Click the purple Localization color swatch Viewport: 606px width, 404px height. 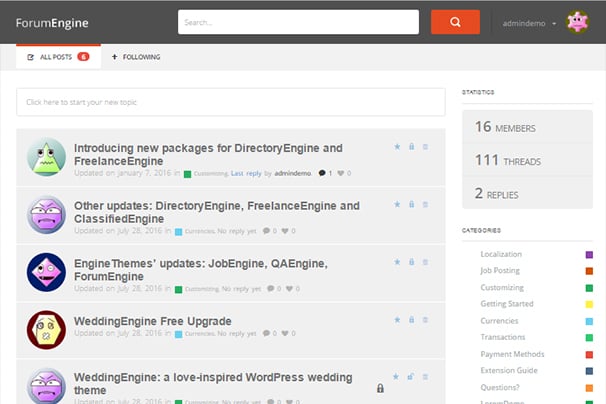589,254
